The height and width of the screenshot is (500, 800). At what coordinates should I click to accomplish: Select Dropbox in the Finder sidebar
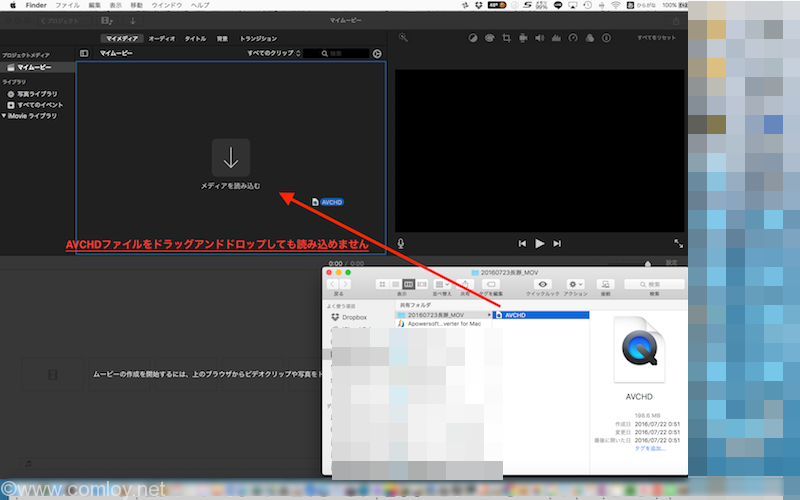349,317
